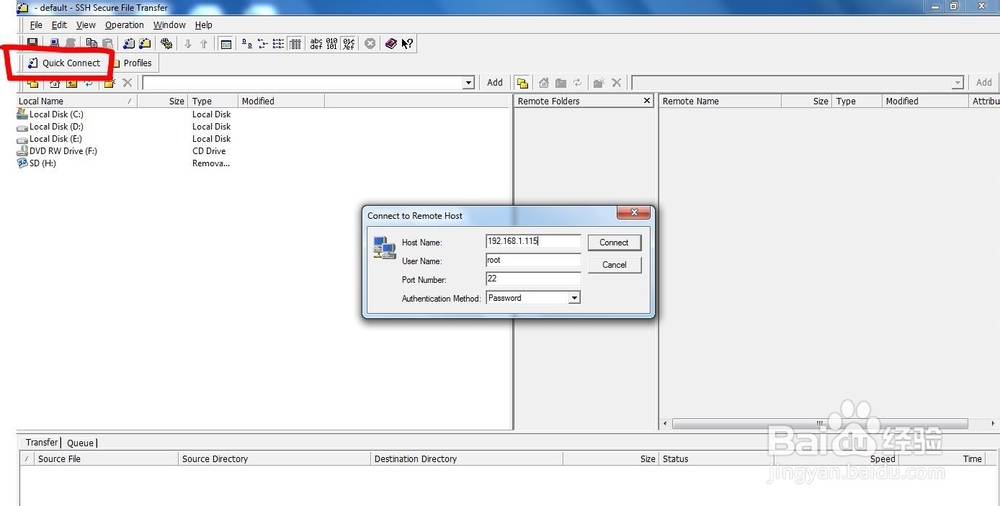Click the Cancel transfer stop icon
Viewport: 1000px width, 506px height.
coord(370,43)
